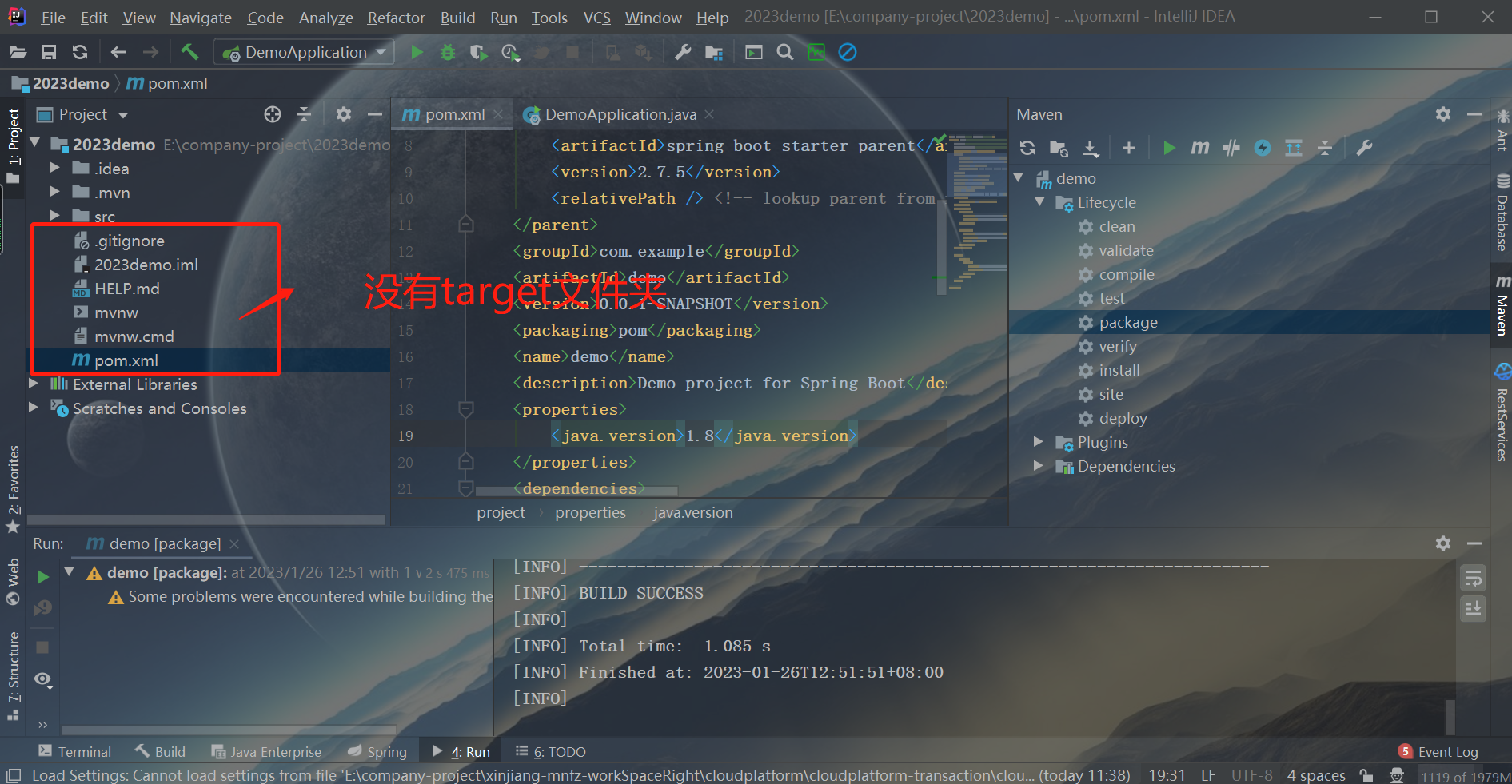Click Generate Sources and Update Folders icon
This screenshot has height=784, width=1512.
click(x=1059, y=148)
